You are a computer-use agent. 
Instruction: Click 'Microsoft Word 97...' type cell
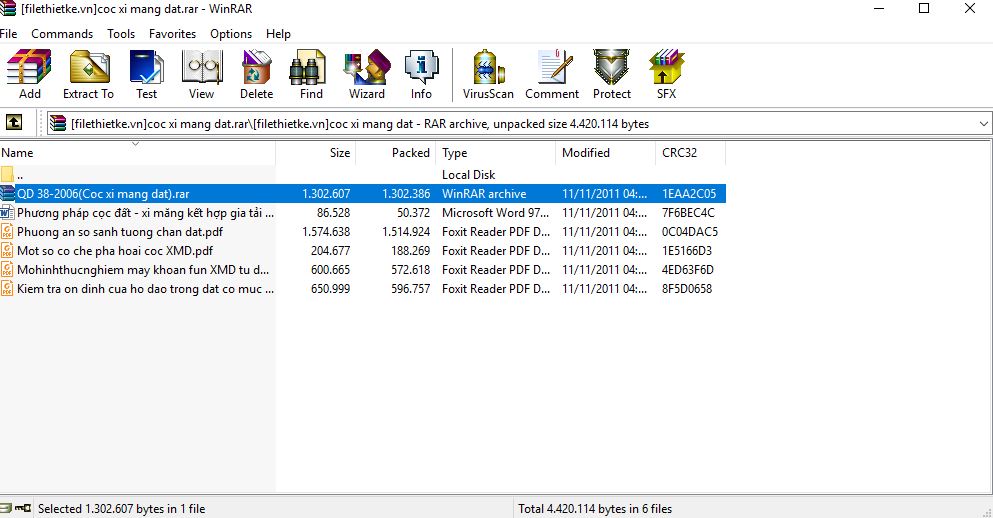tap(496, 213)
